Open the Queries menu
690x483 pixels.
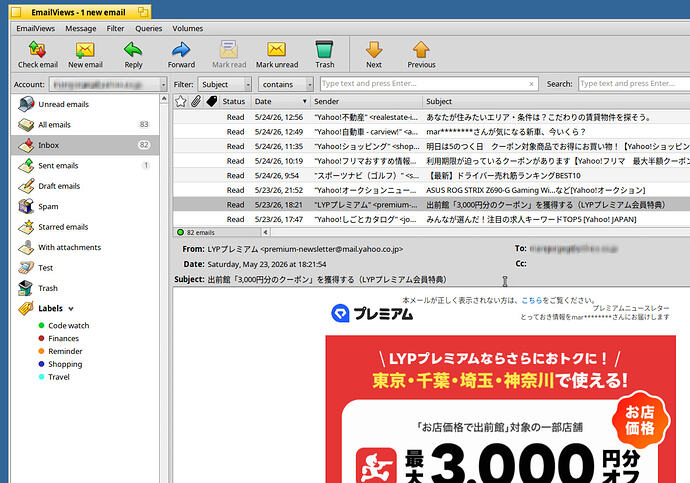149,28
